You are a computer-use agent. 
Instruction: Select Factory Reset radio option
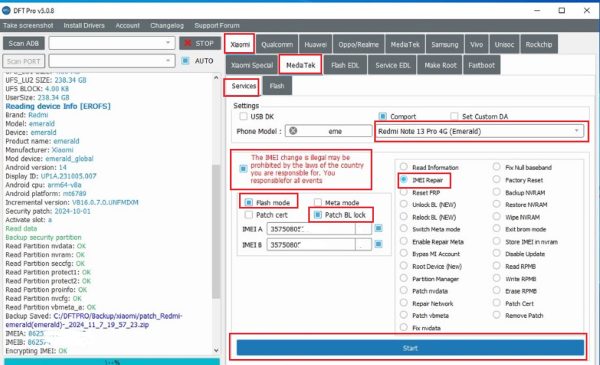coord(496,179)
